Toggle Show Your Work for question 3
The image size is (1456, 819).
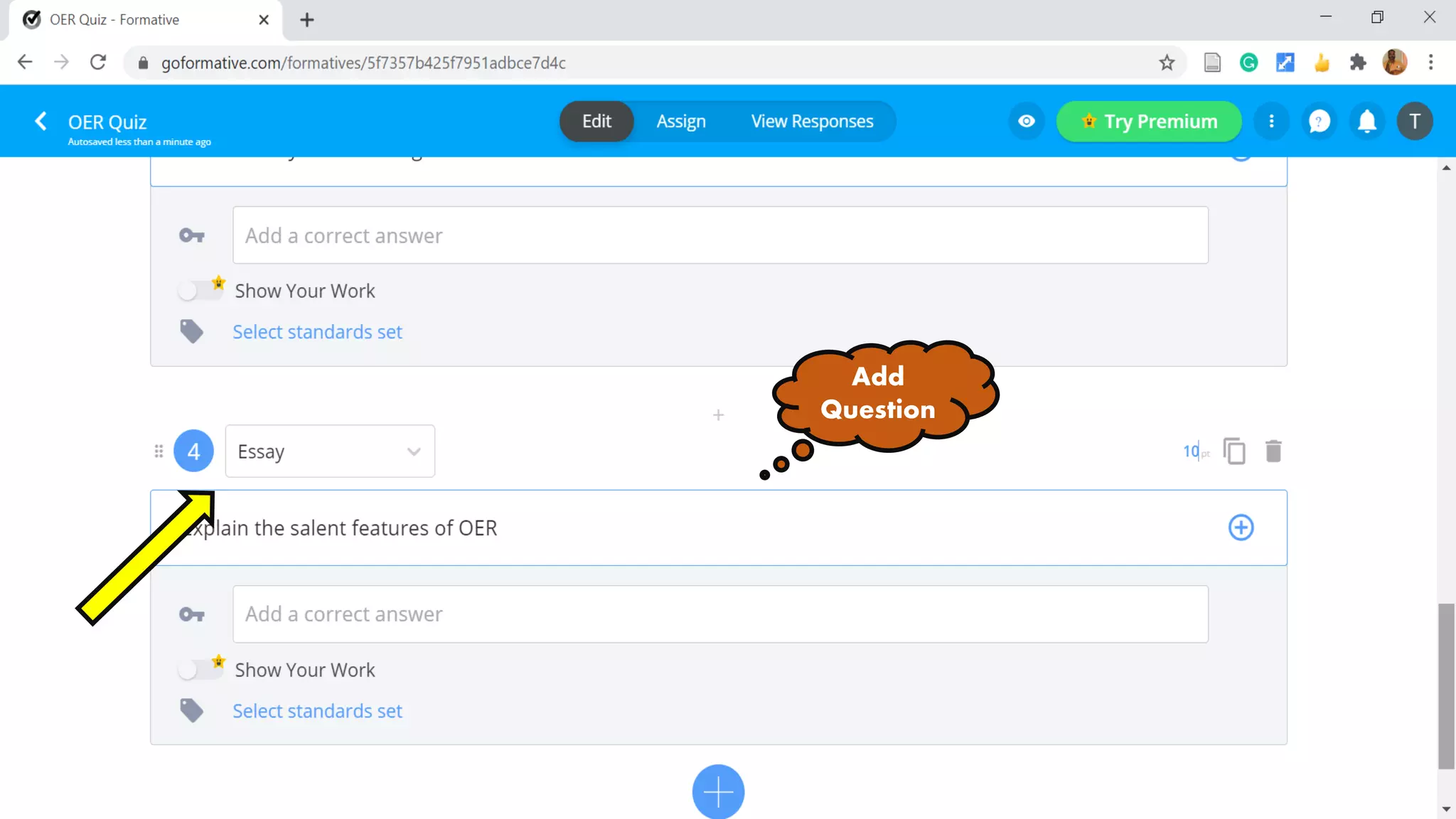tap(199, 291)
